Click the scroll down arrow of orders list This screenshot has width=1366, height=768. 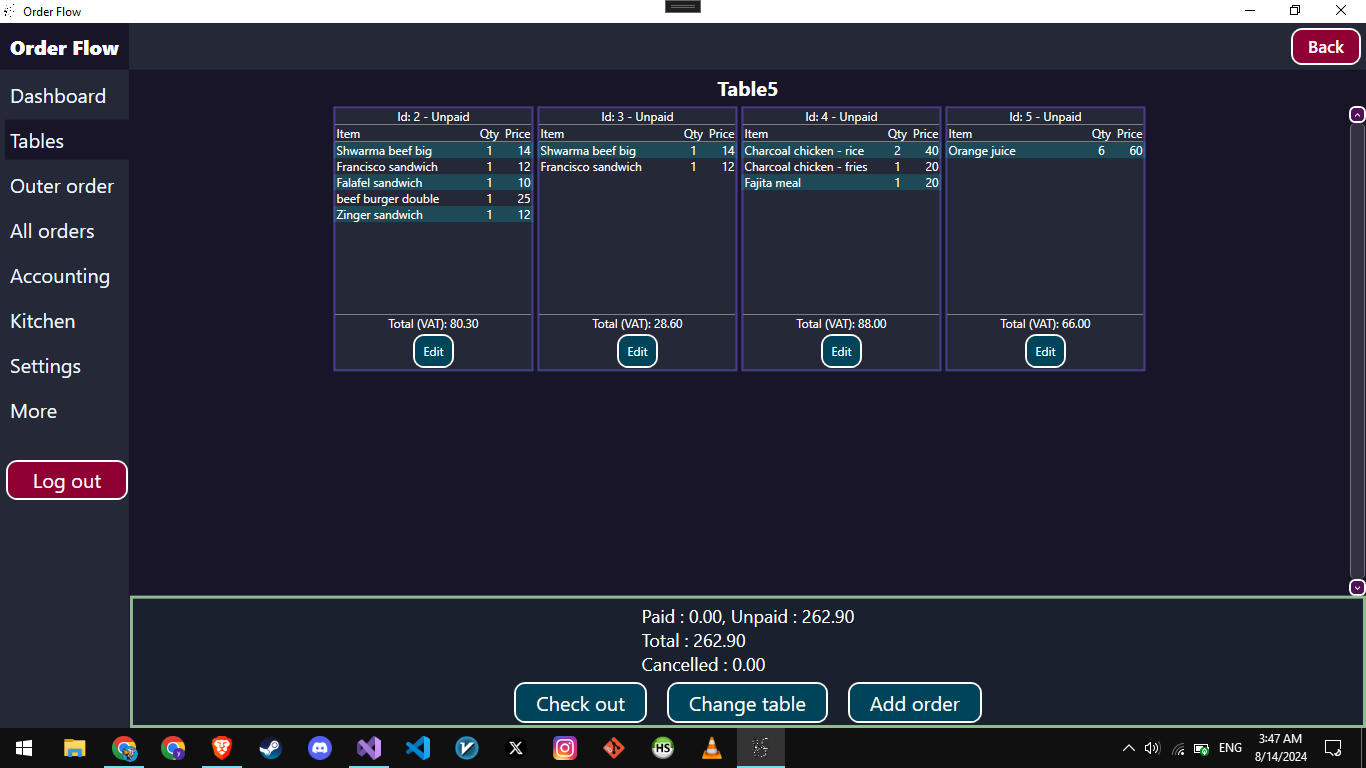tap(1357, 588)
